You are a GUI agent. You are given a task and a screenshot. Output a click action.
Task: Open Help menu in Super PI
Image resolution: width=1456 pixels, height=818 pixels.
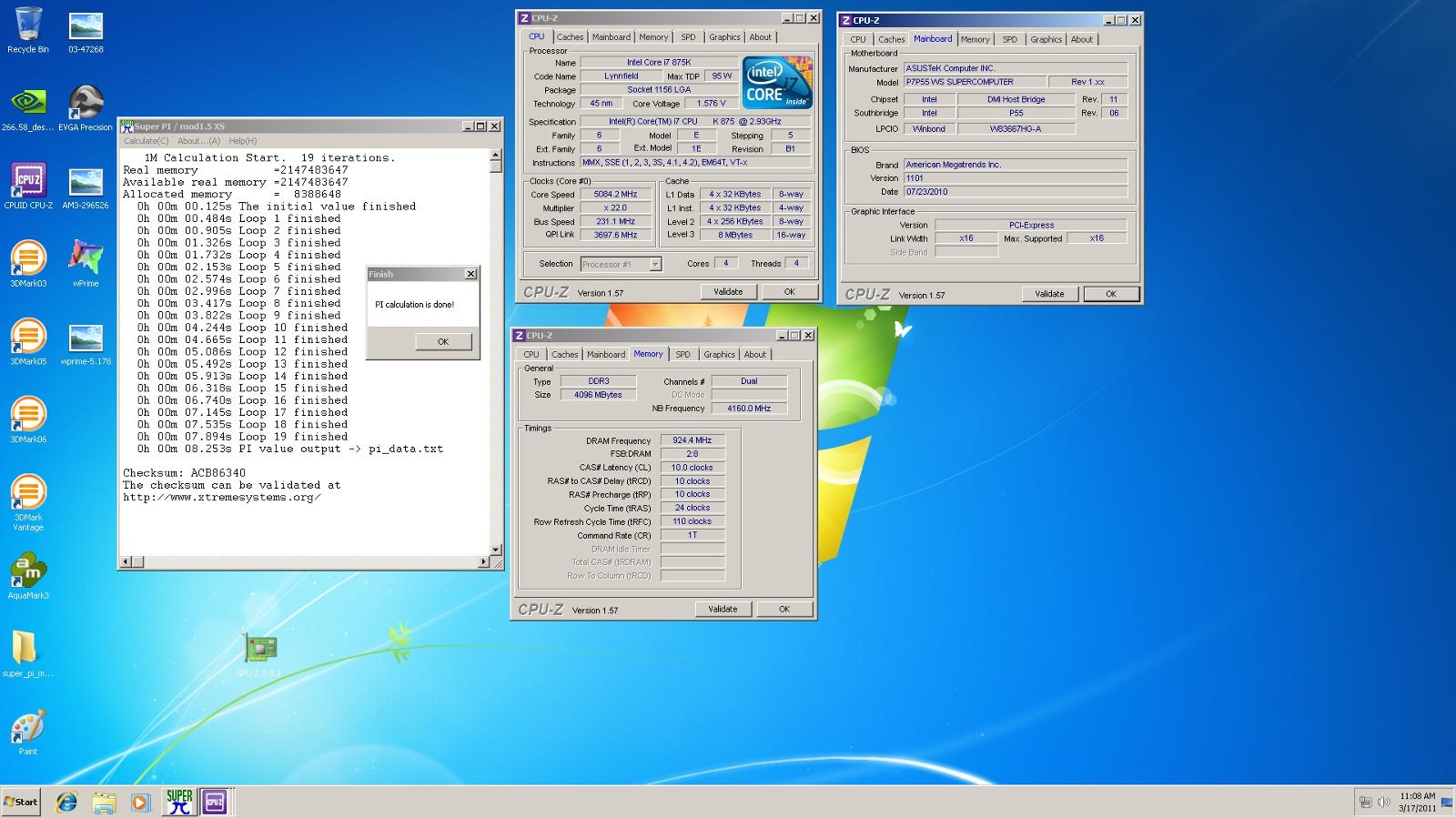pos(242,141)
